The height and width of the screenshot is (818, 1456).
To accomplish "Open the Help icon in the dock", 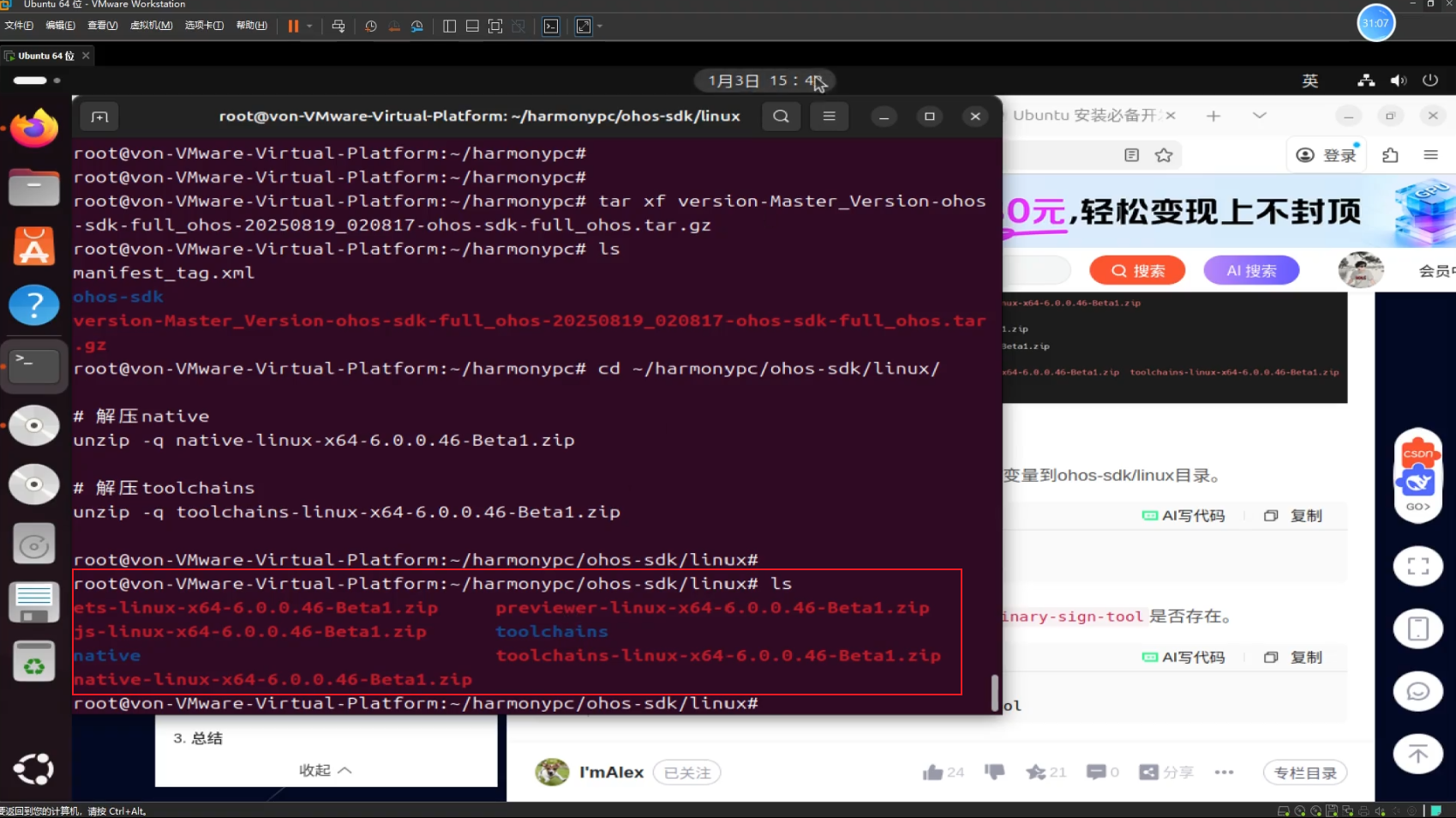I will point(34,305).
